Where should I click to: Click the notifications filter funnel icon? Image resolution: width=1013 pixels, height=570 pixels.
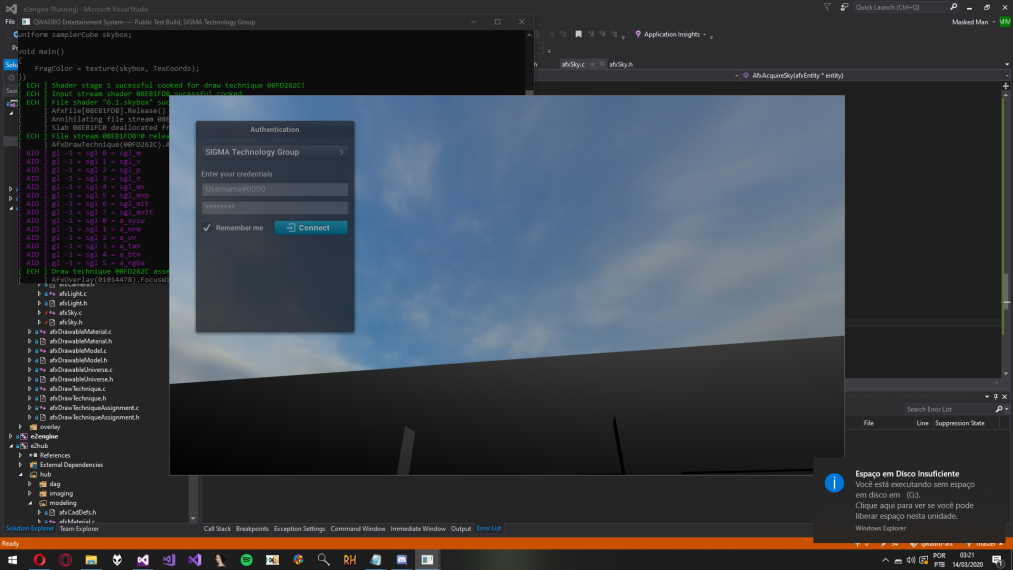[827, 7]
